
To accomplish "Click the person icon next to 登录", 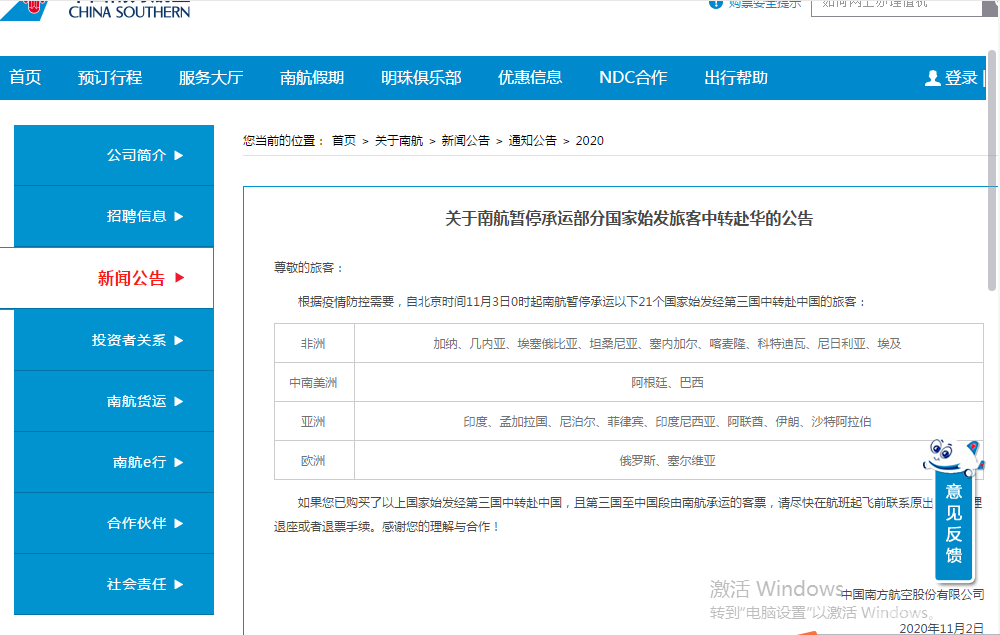I will (x=932, y=77).
